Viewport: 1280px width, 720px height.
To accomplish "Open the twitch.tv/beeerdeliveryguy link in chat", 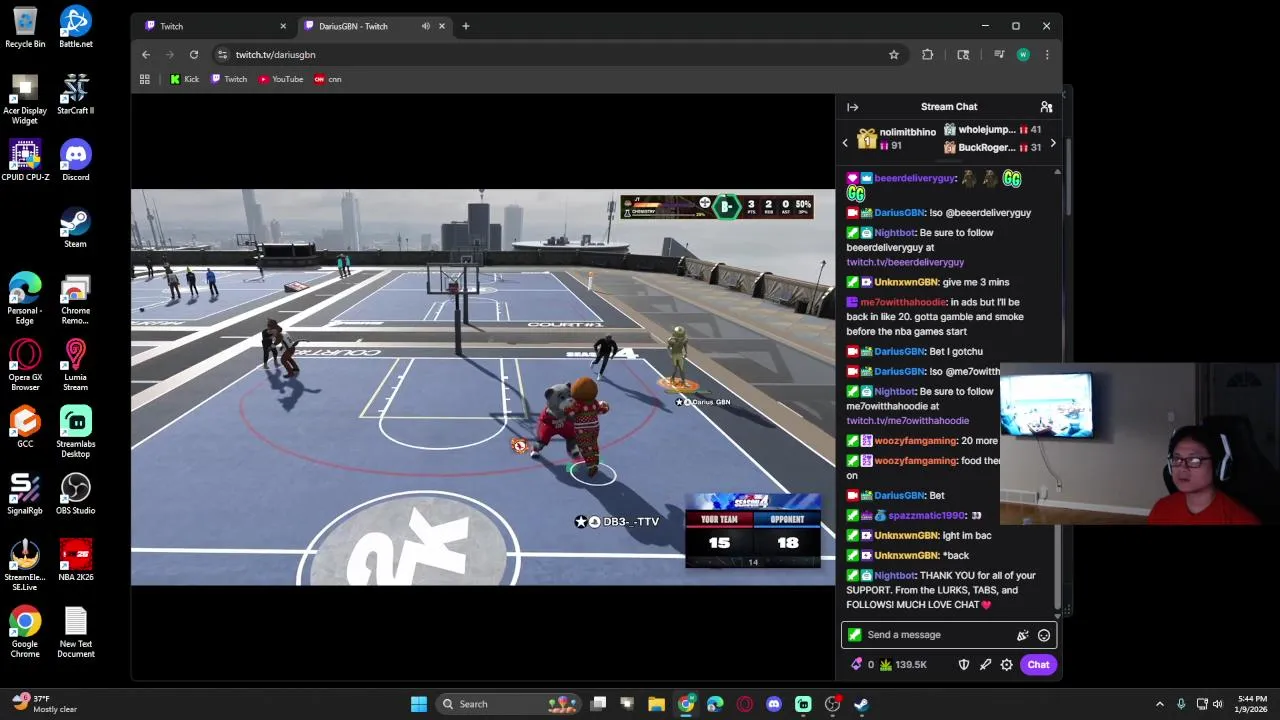I will (x=905, y=262).
